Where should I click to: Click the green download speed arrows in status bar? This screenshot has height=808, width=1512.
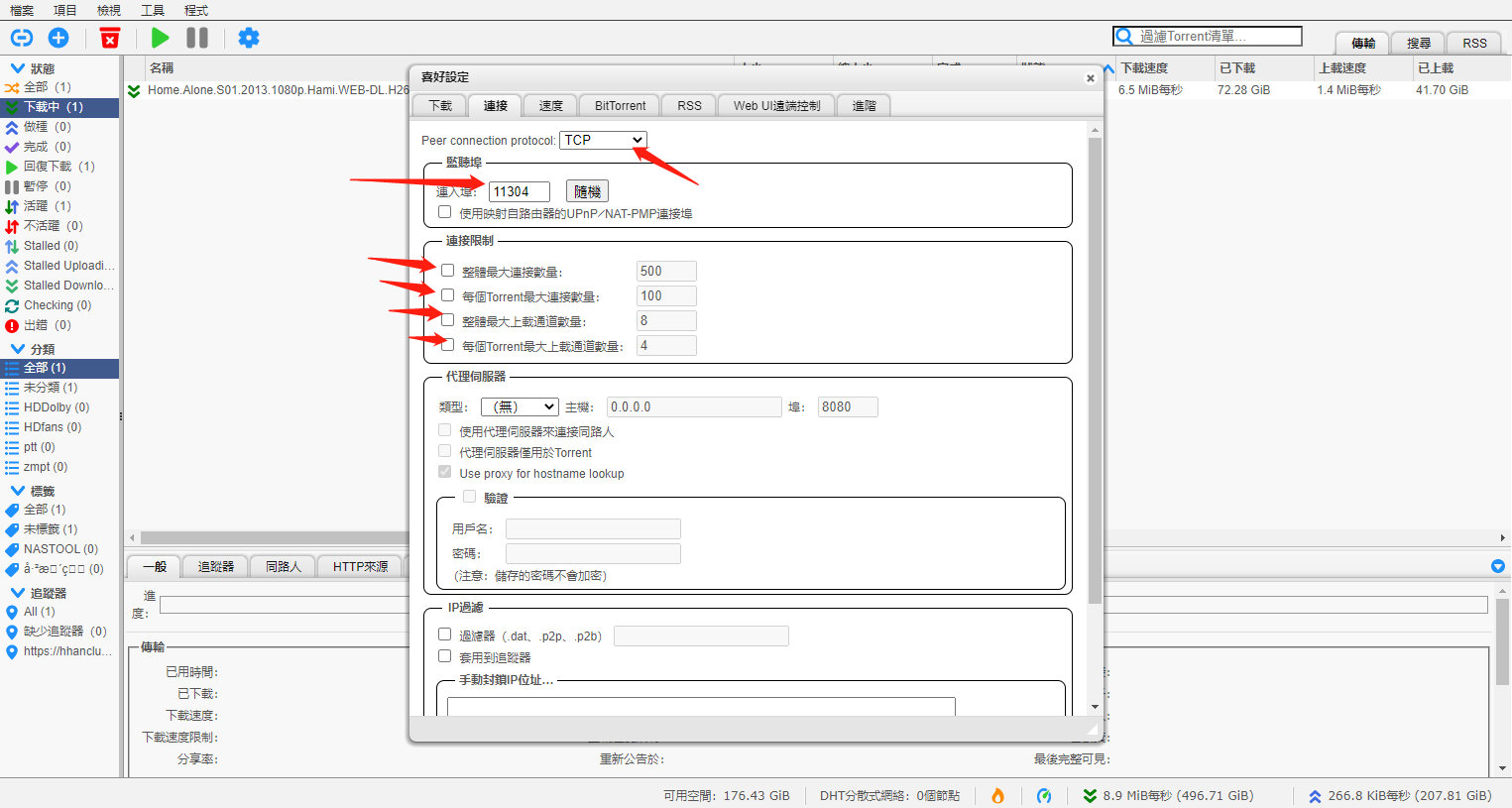pyautogui.click(x=1091, y=796)
